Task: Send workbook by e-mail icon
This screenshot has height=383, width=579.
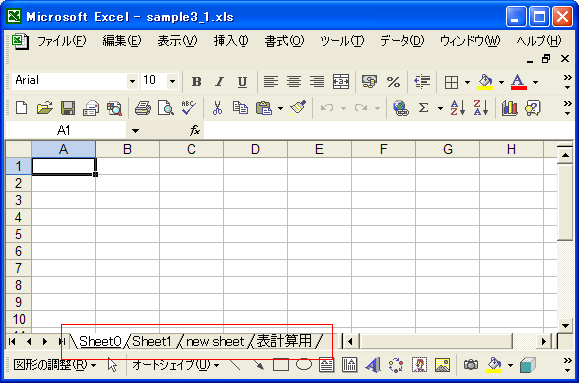Action: pos(91,108)
